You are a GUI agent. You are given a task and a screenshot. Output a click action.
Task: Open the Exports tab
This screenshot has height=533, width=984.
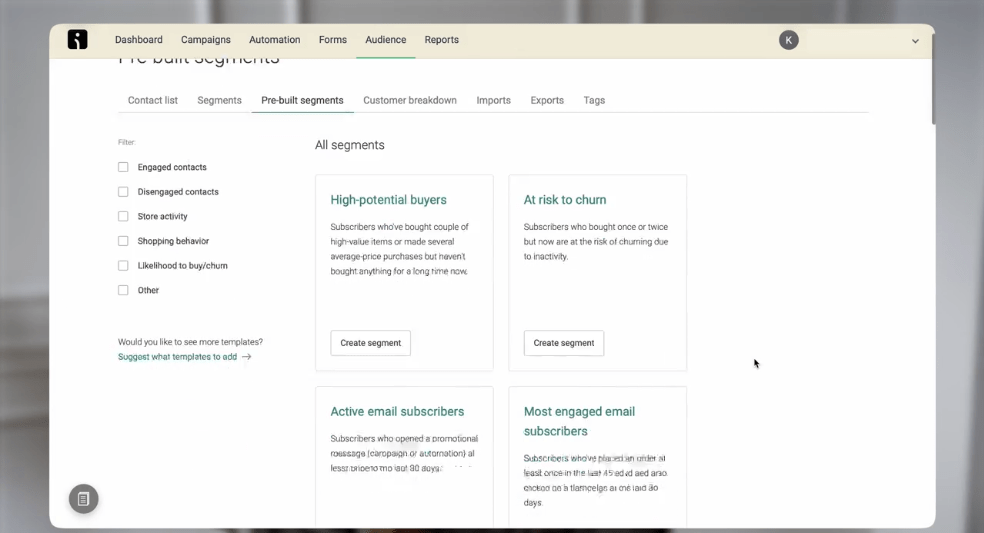tap(547, 100)
